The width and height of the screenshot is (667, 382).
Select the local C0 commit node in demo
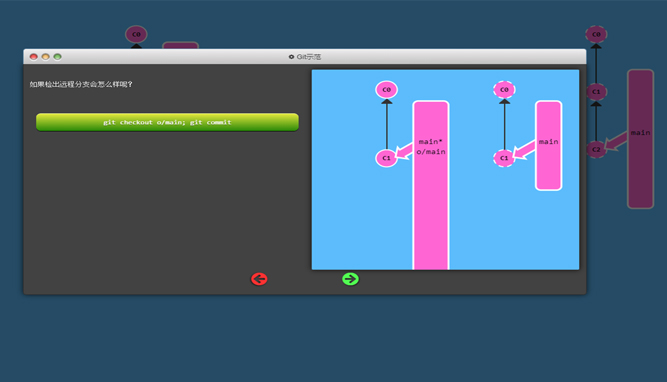(386, 90)
